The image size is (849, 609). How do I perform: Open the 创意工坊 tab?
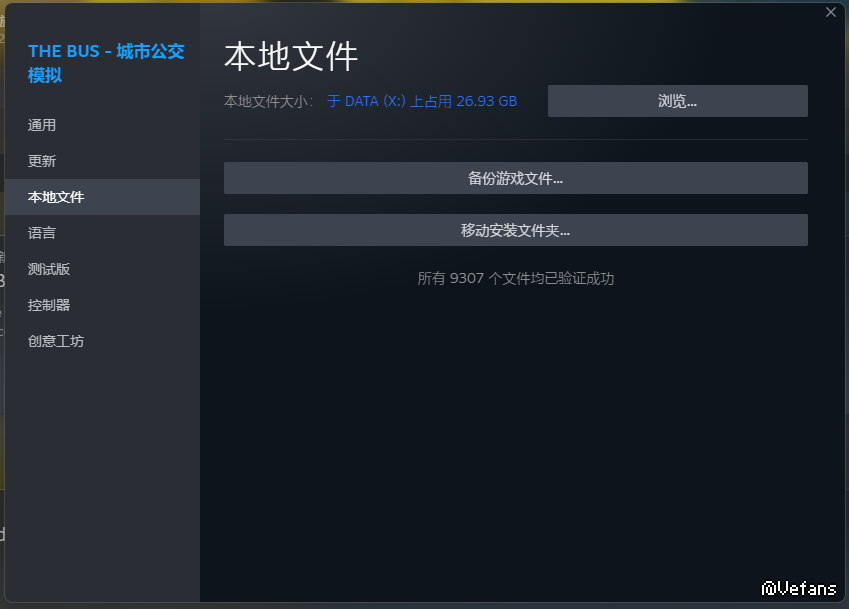point(56,341)
